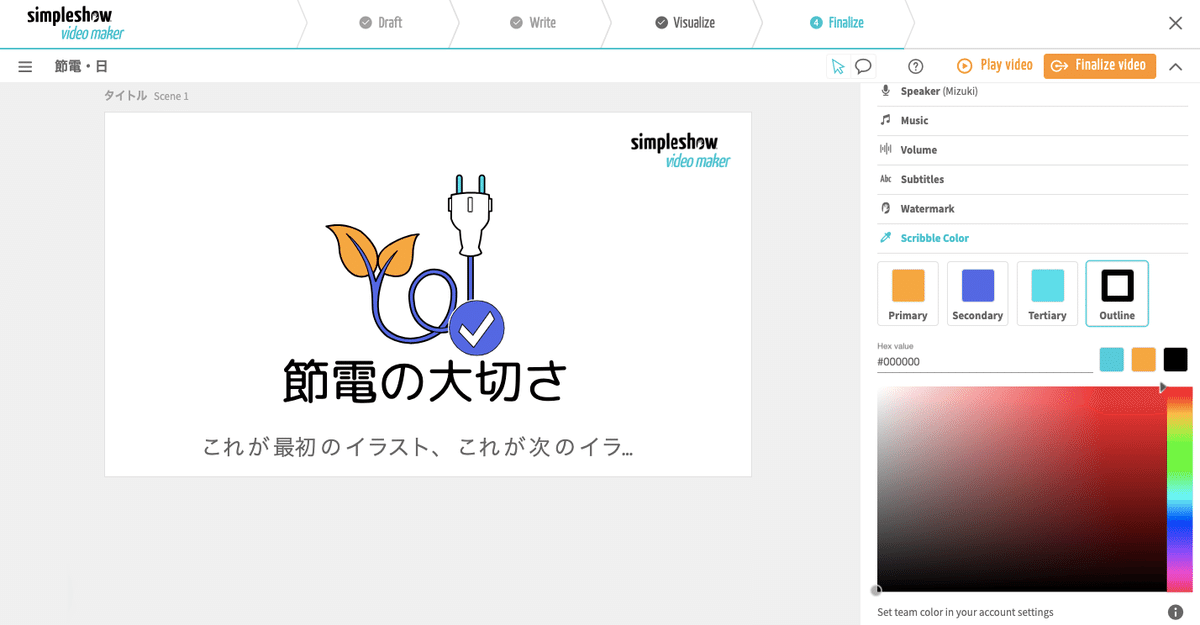The width and height of the screenshot is (1200, 625).
Task: Go to the Draft step
Action: (381, 23)
